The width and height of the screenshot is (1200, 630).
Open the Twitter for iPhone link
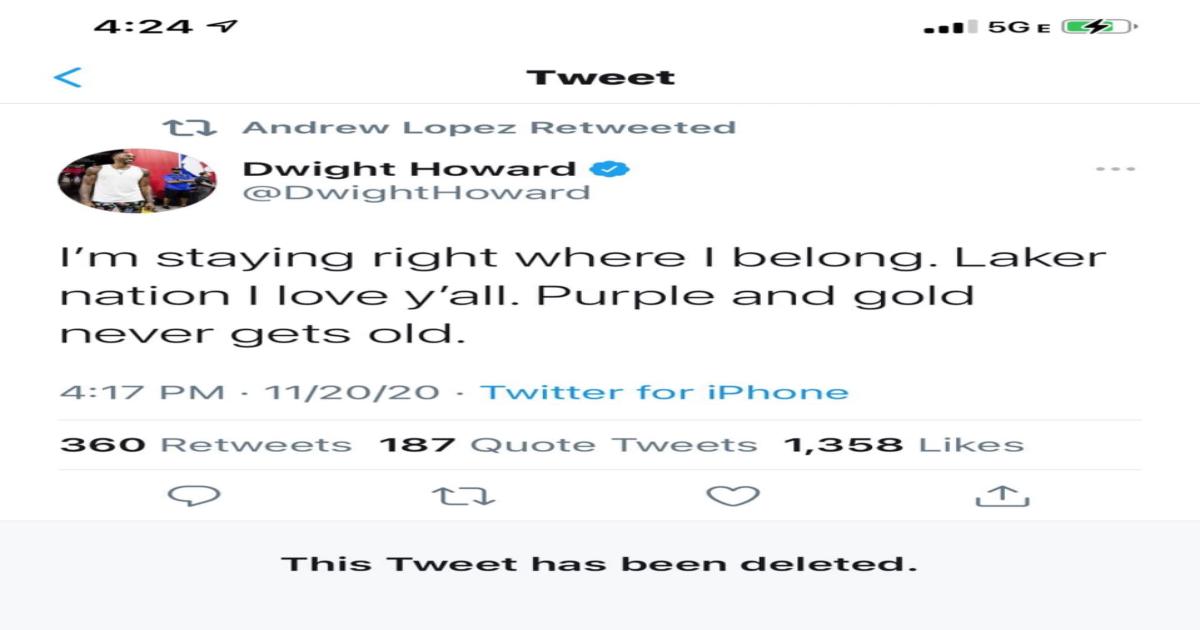coord(664,392)
